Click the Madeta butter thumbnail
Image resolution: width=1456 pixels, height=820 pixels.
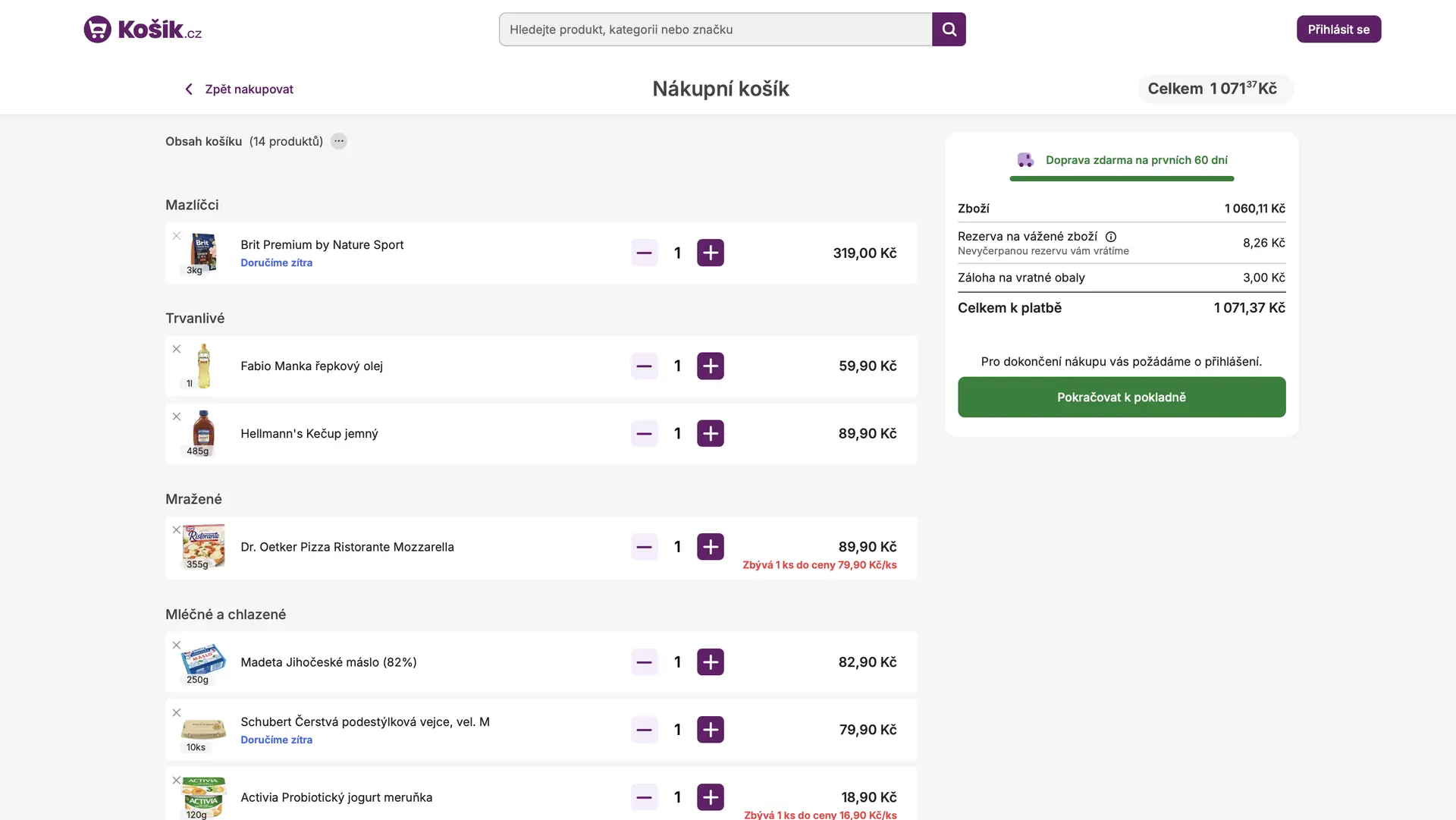(x=203, y=660)
